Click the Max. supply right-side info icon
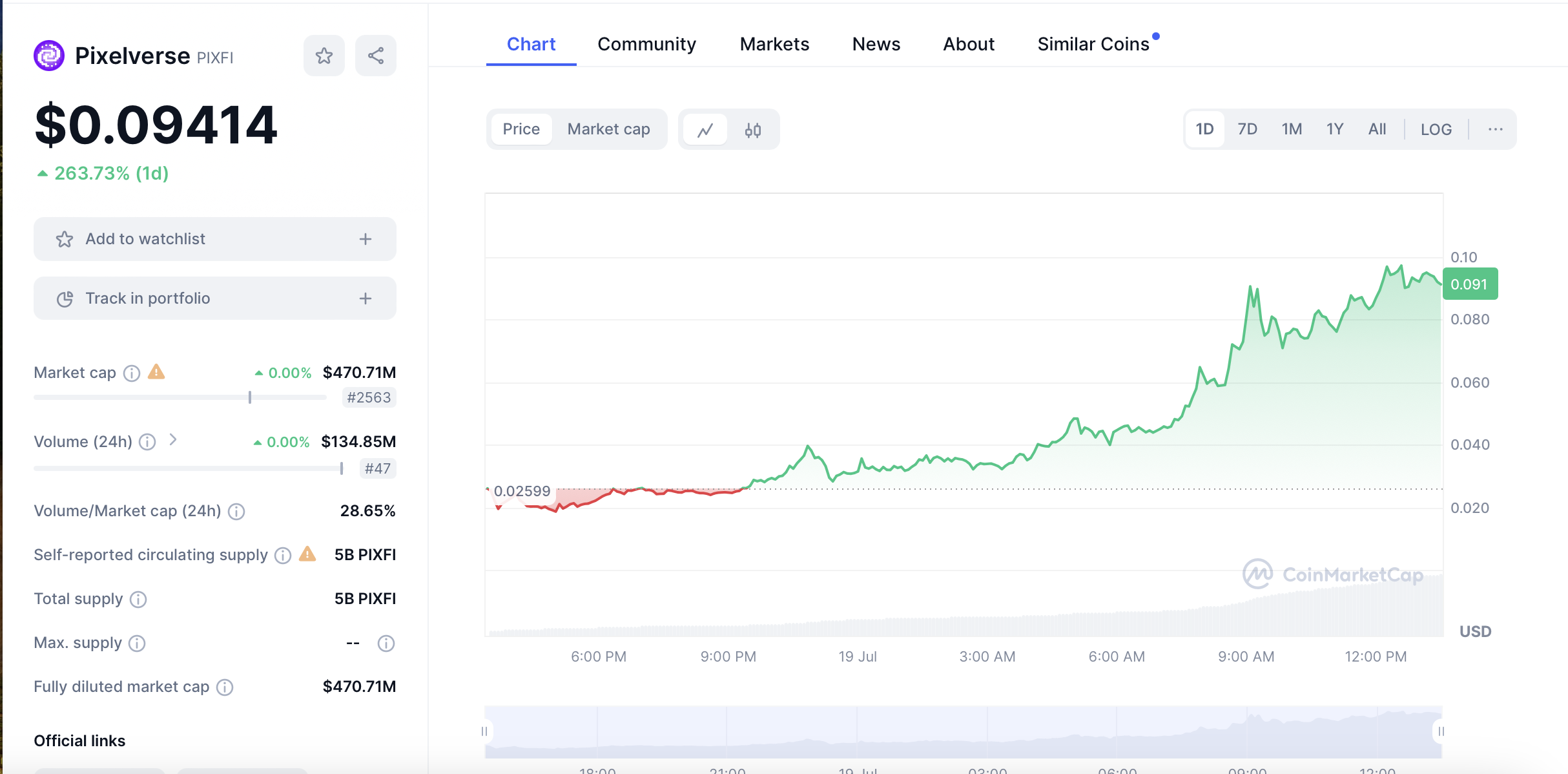Screen dimensions: 1568x774 pos(386,643)
